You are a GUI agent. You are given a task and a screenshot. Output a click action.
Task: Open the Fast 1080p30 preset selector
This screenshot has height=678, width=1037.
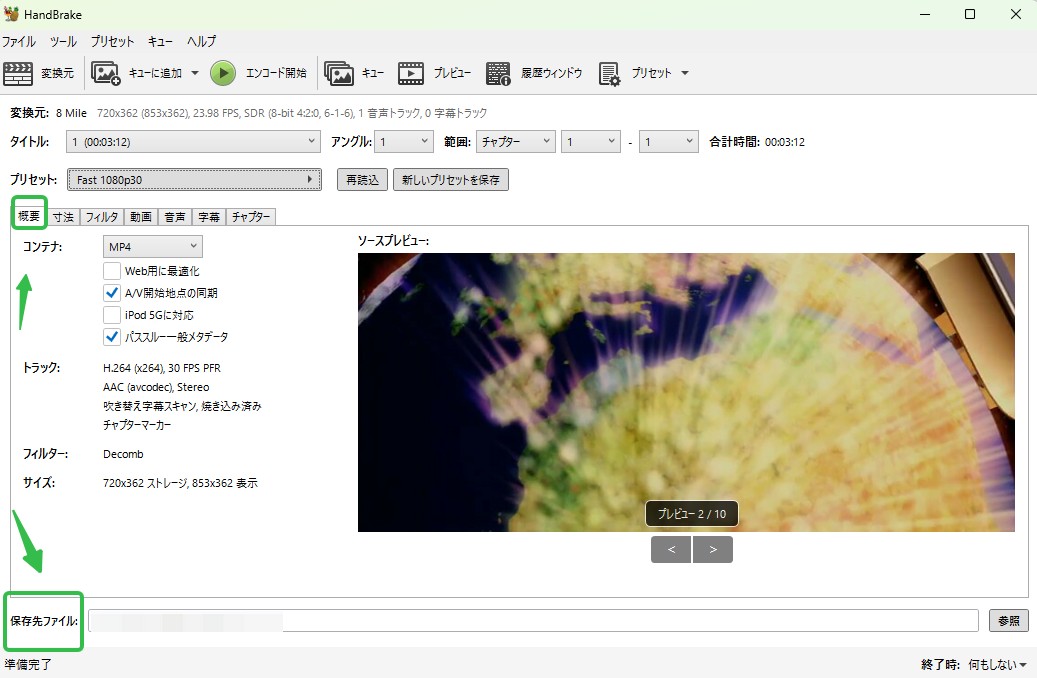(x=194, y=180)
